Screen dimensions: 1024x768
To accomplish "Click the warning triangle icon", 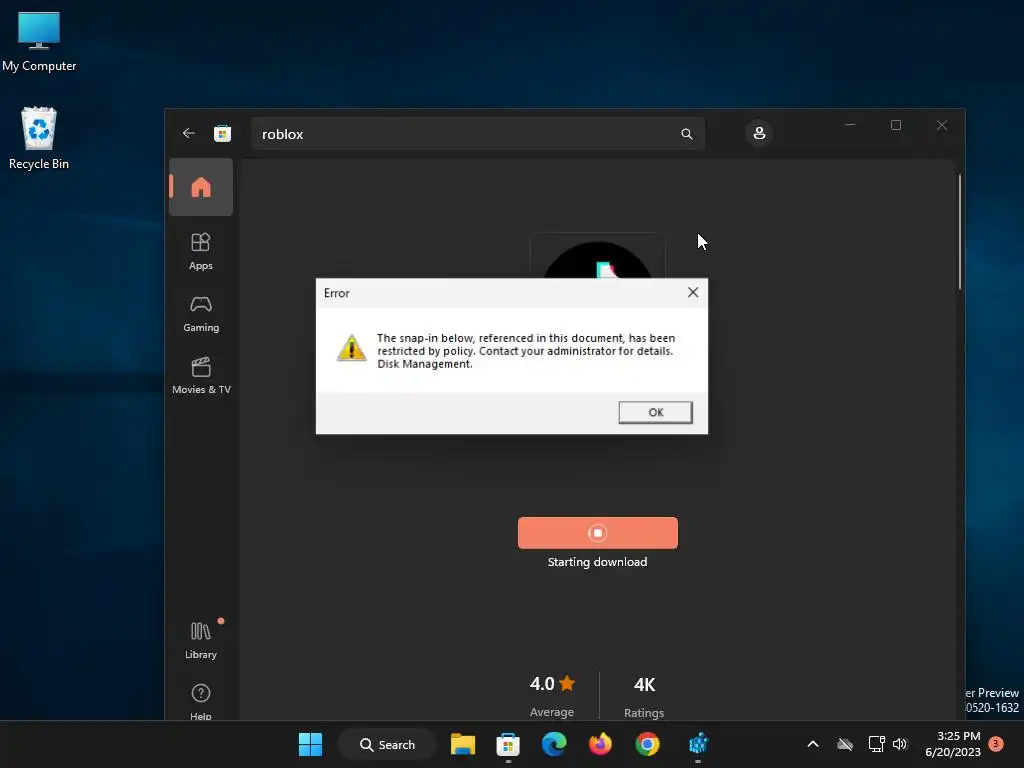I will 351,348.
